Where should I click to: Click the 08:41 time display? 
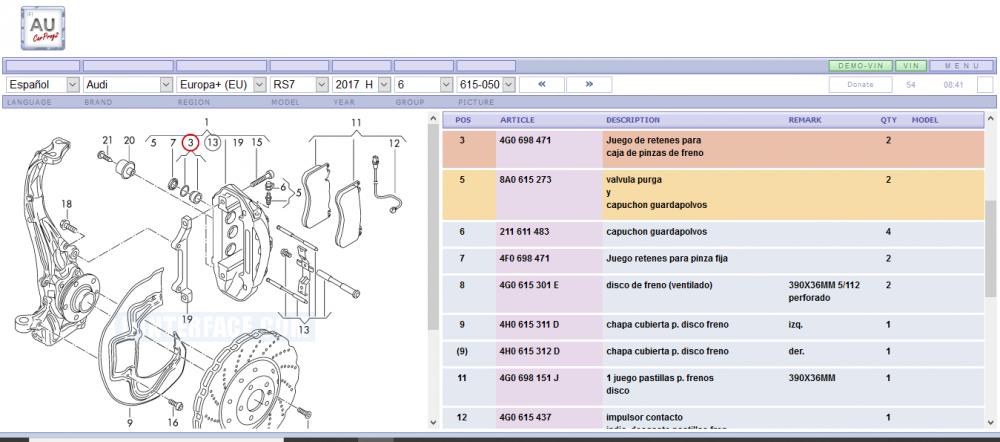tap(953, 84)
